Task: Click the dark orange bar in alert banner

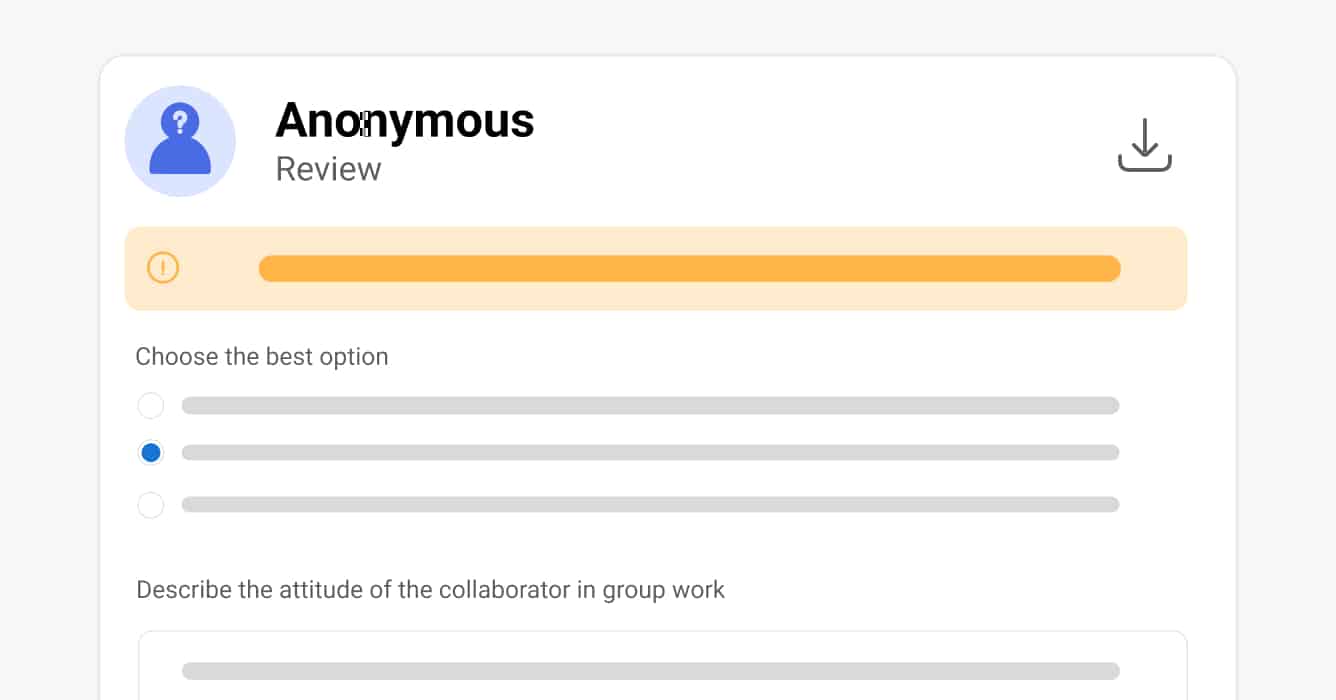Action: coord(689,268)
